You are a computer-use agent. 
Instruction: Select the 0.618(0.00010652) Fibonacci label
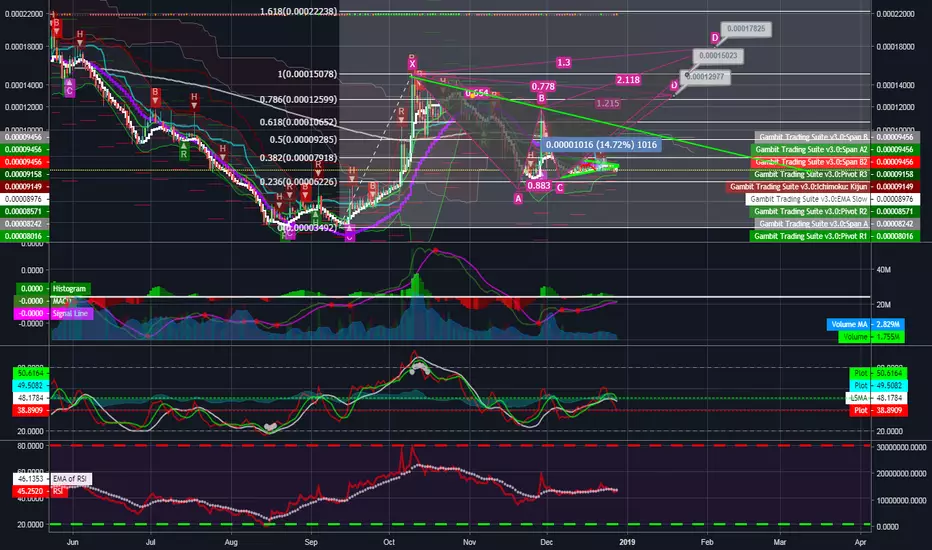point(298,122)
